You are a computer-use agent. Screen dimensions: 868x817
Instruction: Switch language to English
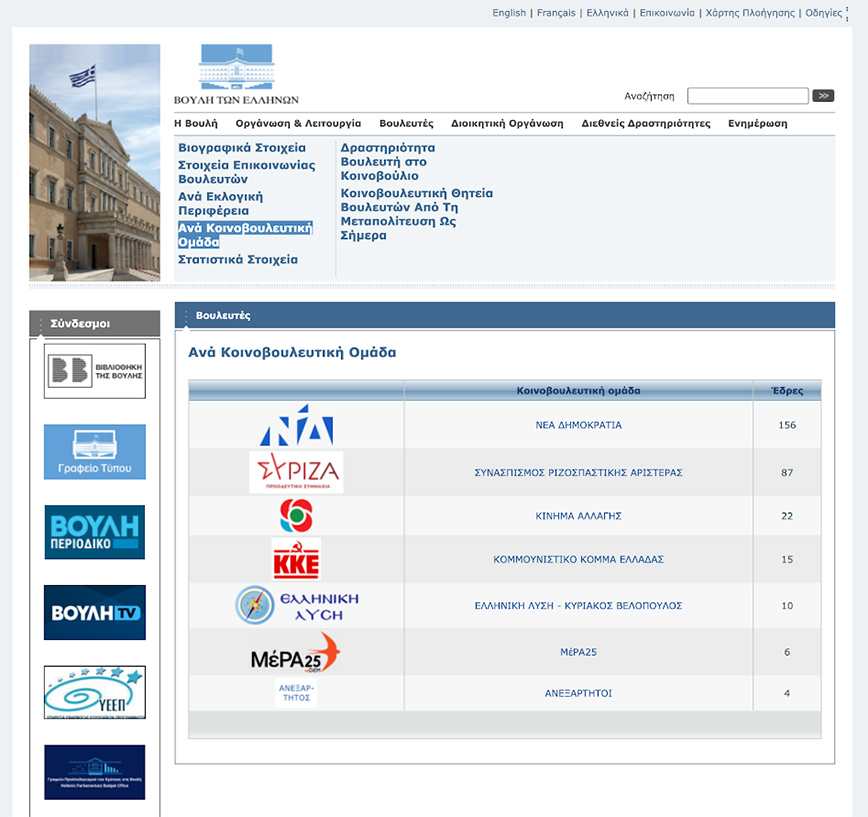pos(509,13)
